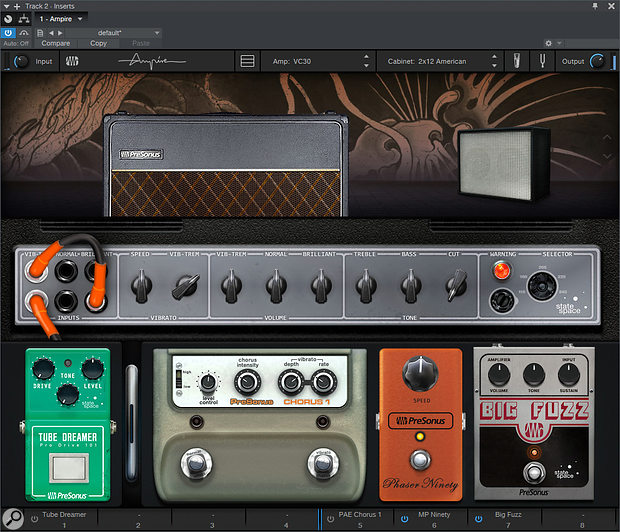The height and width of the screenshot is (532, 620).
Task: Step the Amp model with its up/down arrows
Action: (x=366, y=61)
